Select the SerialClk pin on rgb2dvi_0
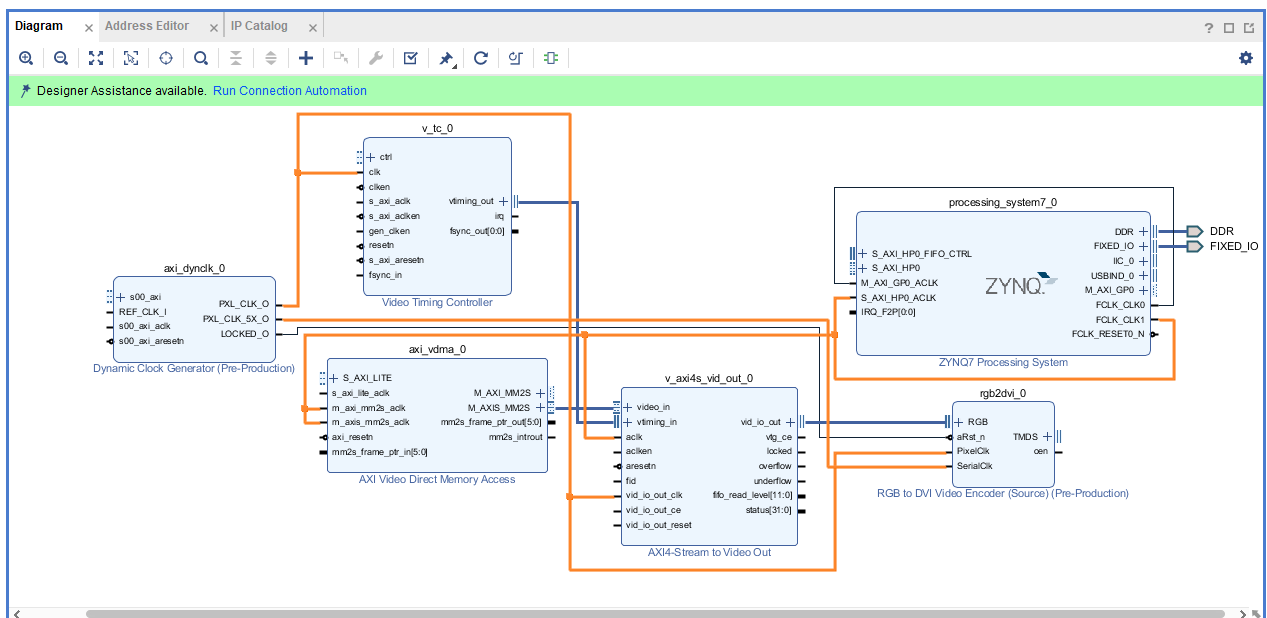This screenshot has width=1267, height=618. (x=975, y=465)
